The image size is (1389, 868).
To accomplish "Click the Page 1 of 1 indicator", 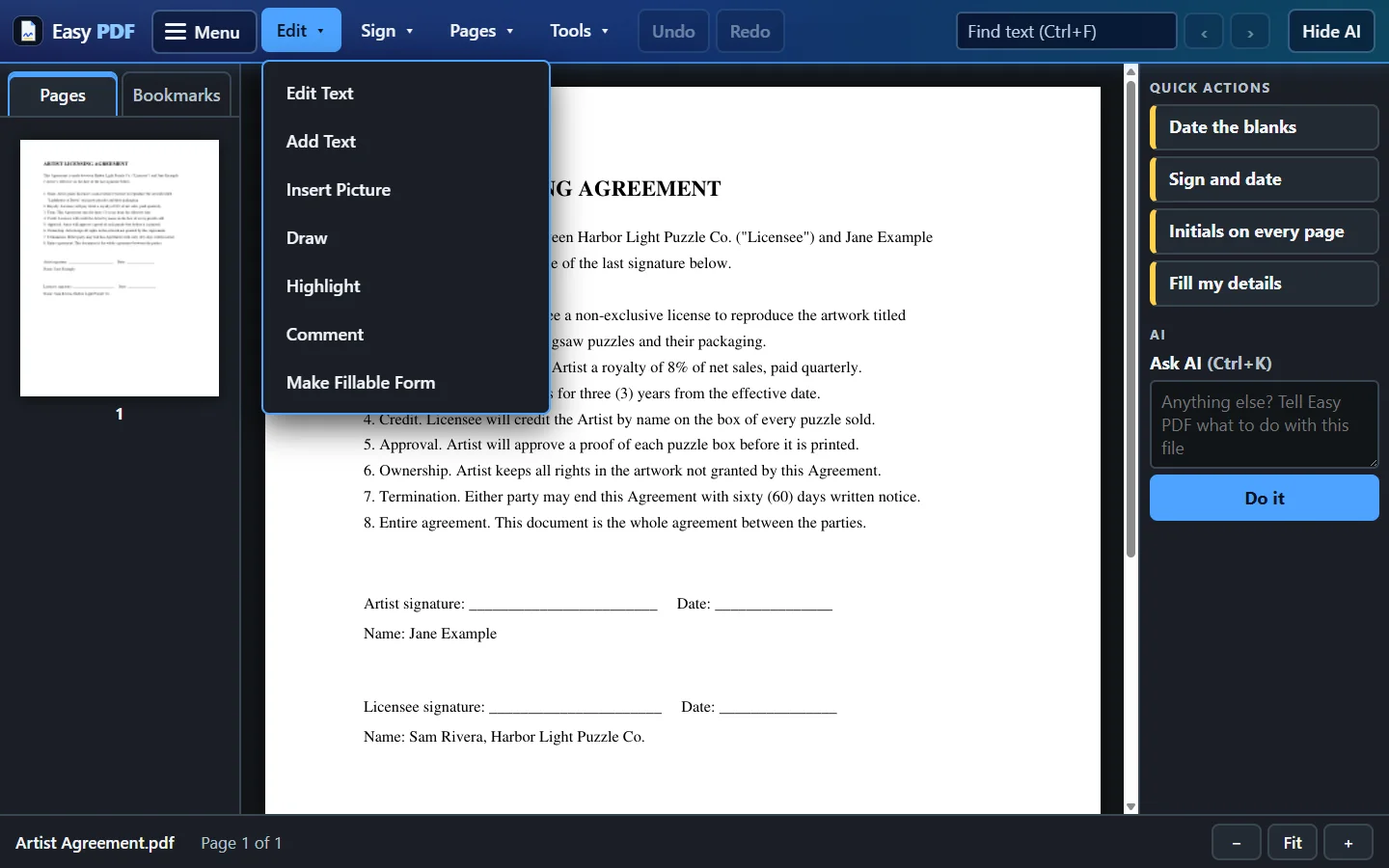I will (241, 843).
